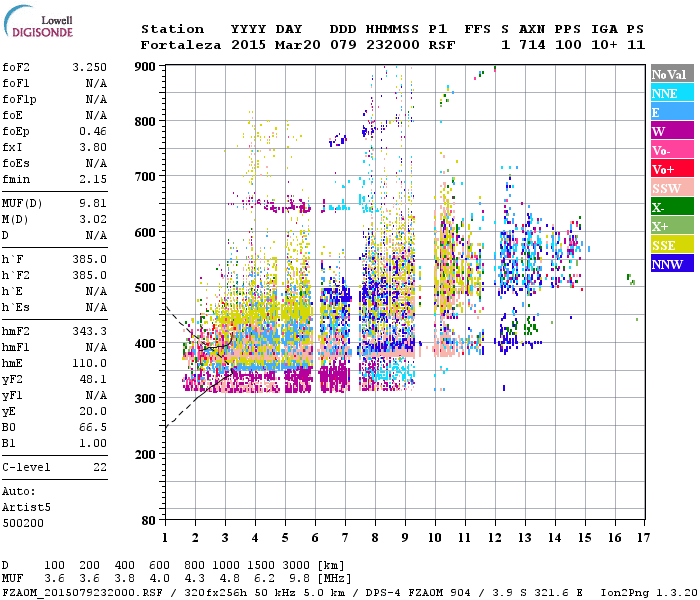Click the 17 MHz x-axis label
The image size is (700, 600).
pyautogui.click(x=643, y=538)
